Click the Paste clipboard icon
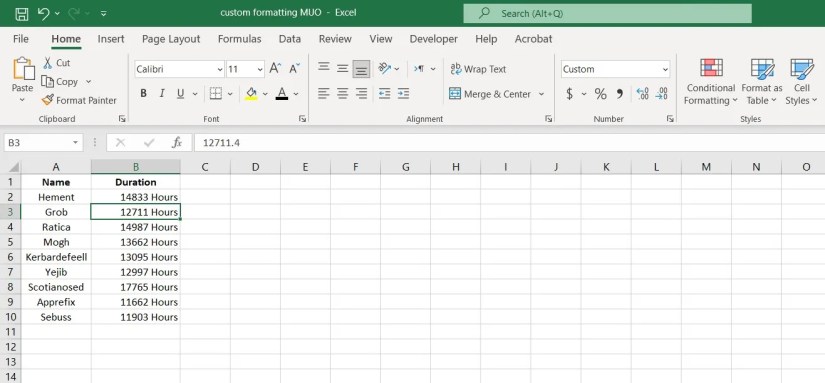 23,69
